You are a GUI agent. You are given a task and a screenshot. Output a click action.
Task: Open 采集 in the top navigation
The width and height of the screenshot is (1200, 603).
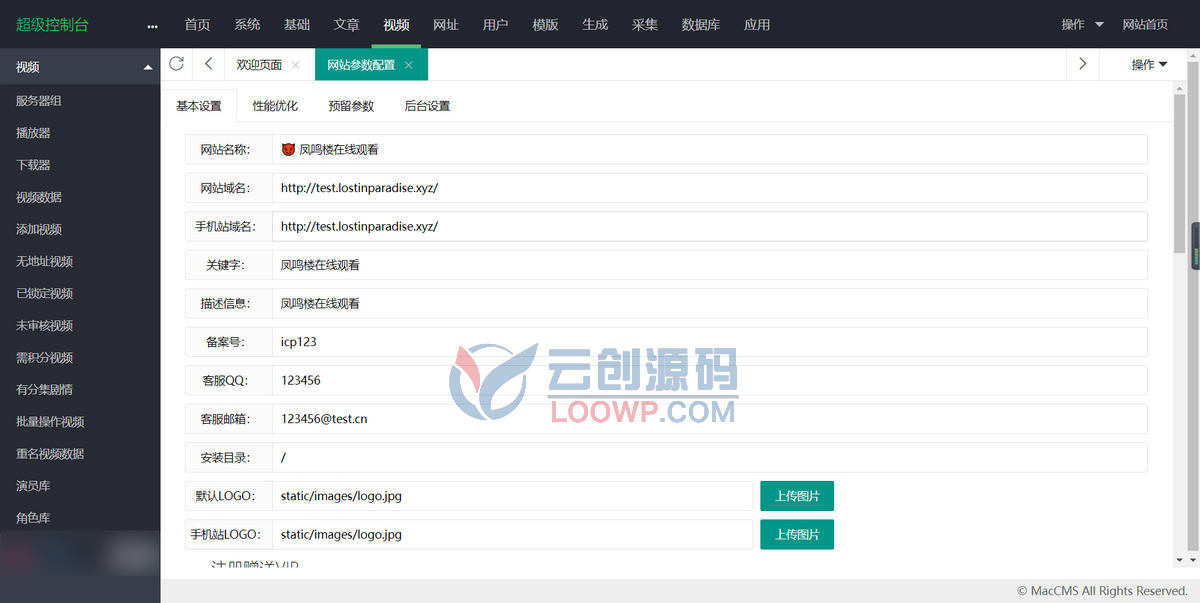(645, 24)
